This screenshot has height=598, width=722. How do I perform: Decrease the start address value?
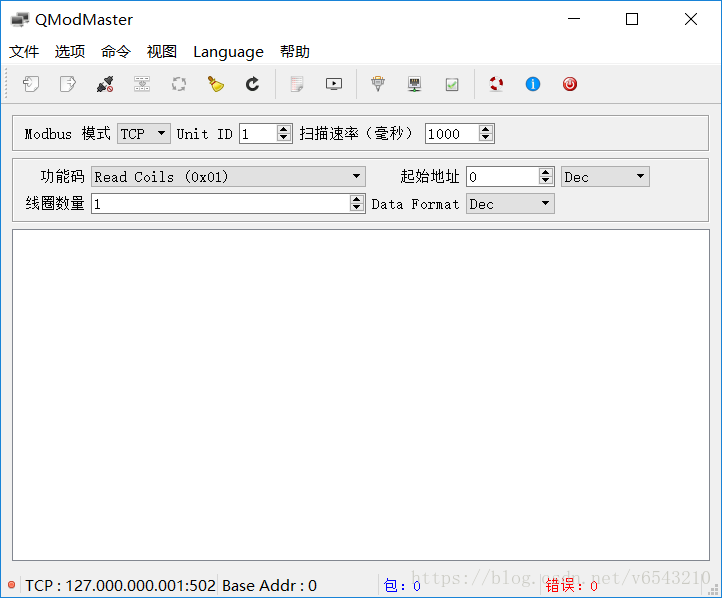coord(546,181)
